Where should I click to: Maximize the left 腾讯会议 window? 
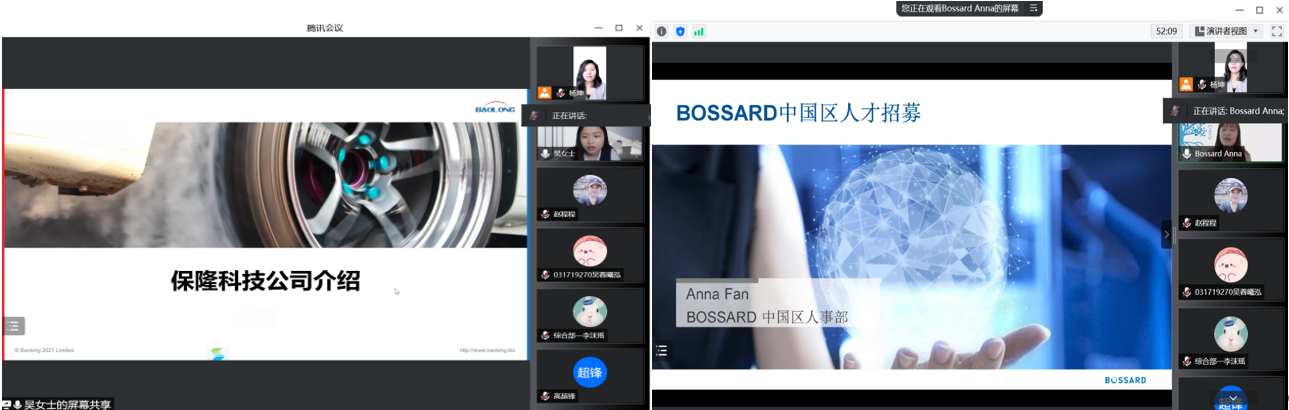pyautogui.click(x=618, y=28)
